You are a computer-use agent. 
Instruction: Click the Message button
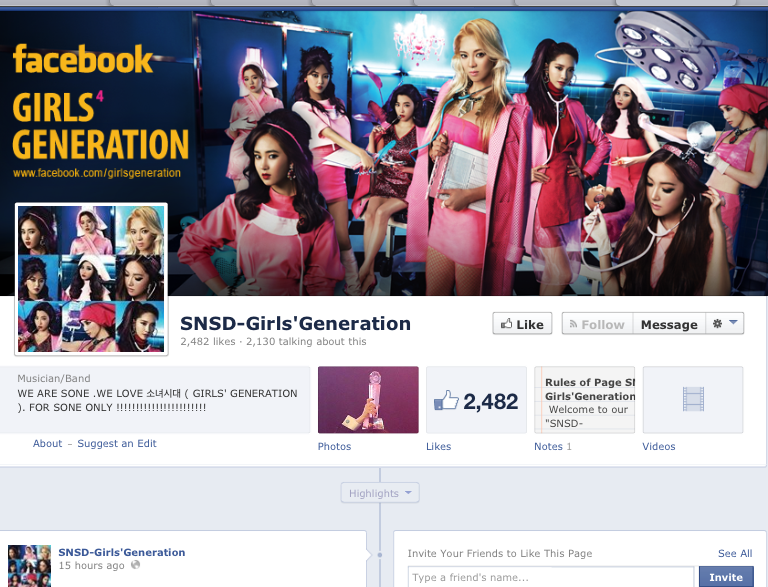point(669,324)
